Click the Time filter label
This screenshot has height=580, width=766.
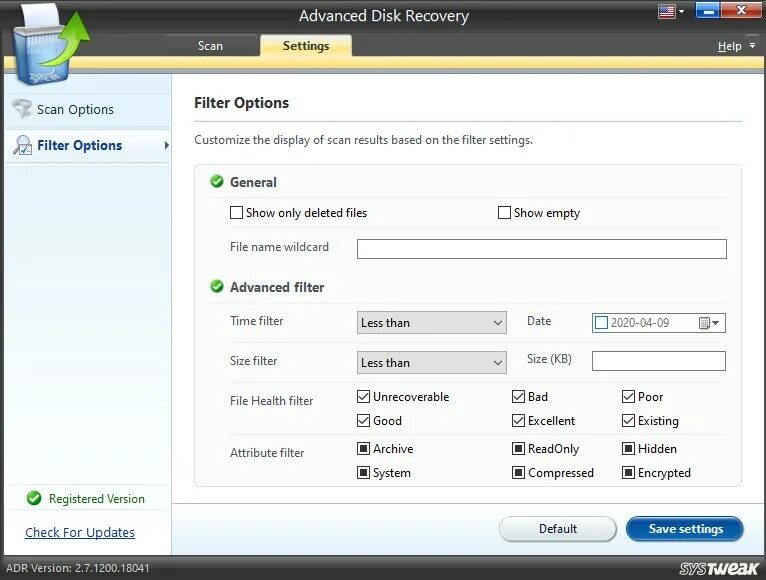[x=256, y=321]
